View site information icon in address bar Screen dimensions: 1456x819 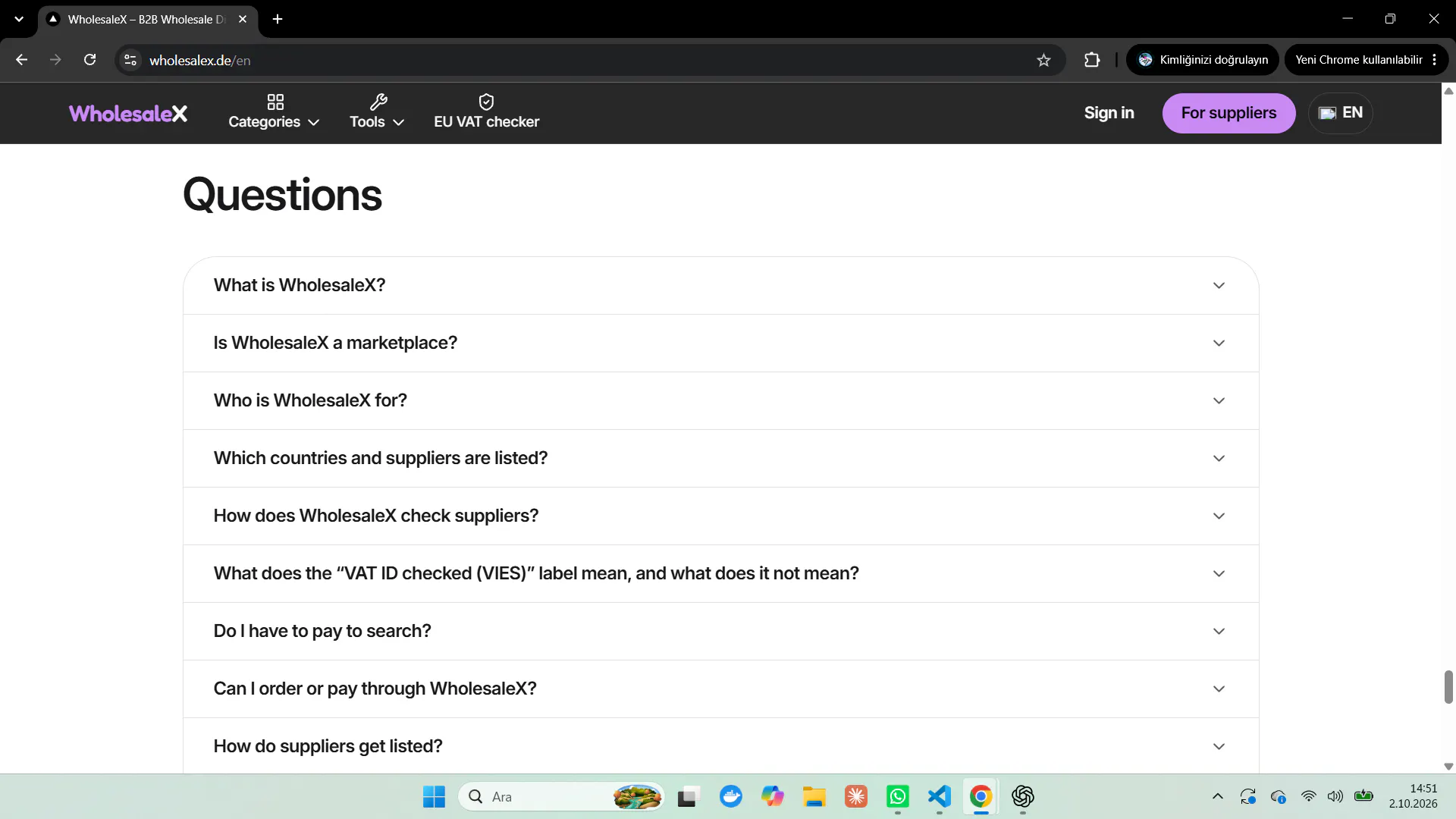tap(130, 60)
